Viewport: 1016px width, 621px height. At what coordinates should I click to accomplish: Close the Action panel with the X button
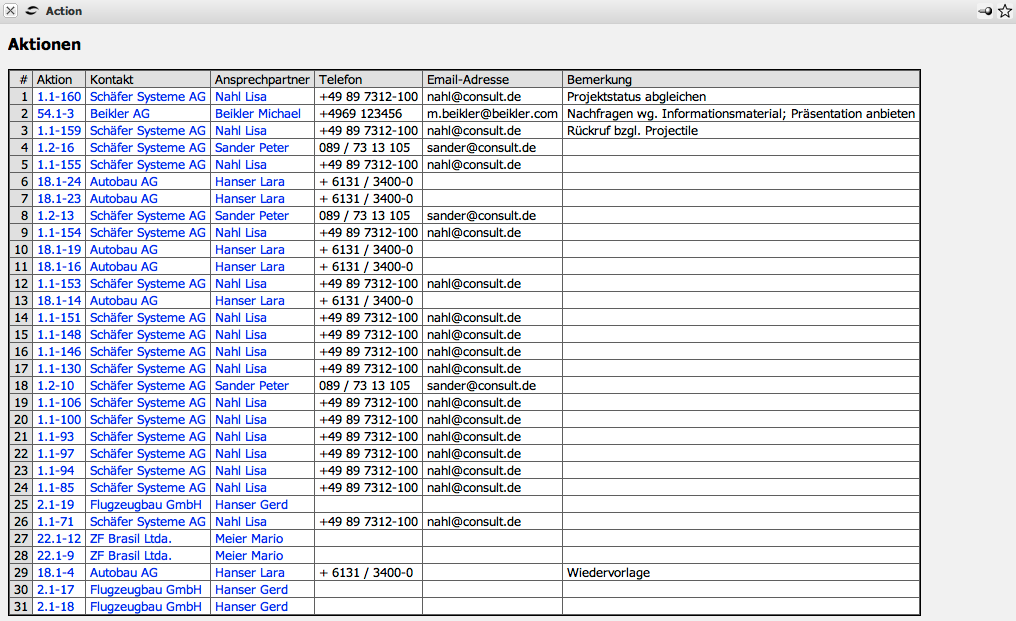[11, 11]
